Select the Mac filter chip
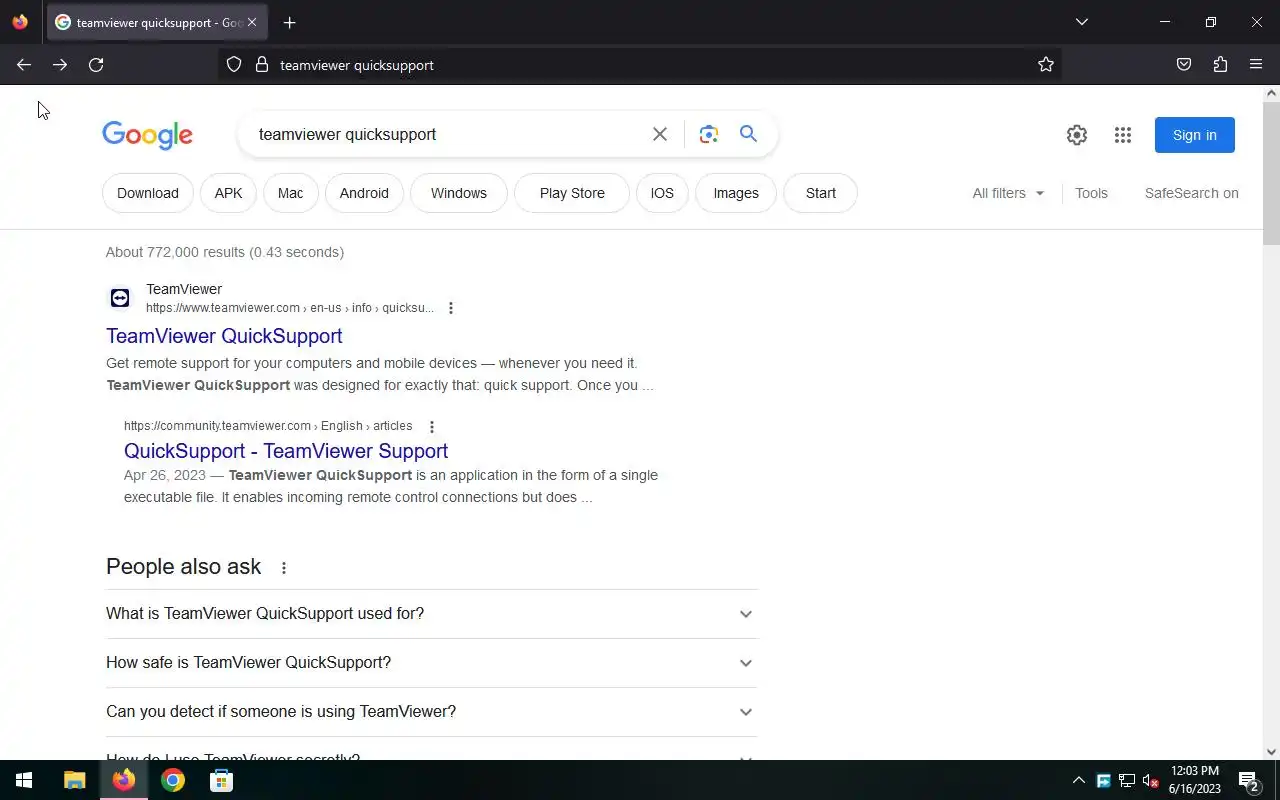Viewport: 1280px width, 800px height. (291, 193)
